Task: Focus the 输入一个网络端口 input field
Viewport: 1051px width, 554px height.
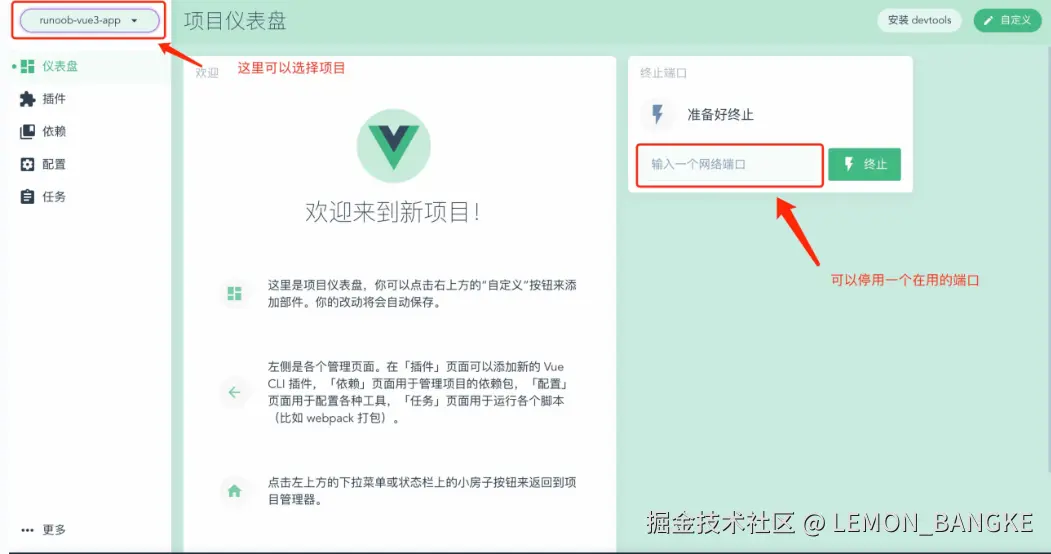Action: pyautogui.click(x=730, y=165)
